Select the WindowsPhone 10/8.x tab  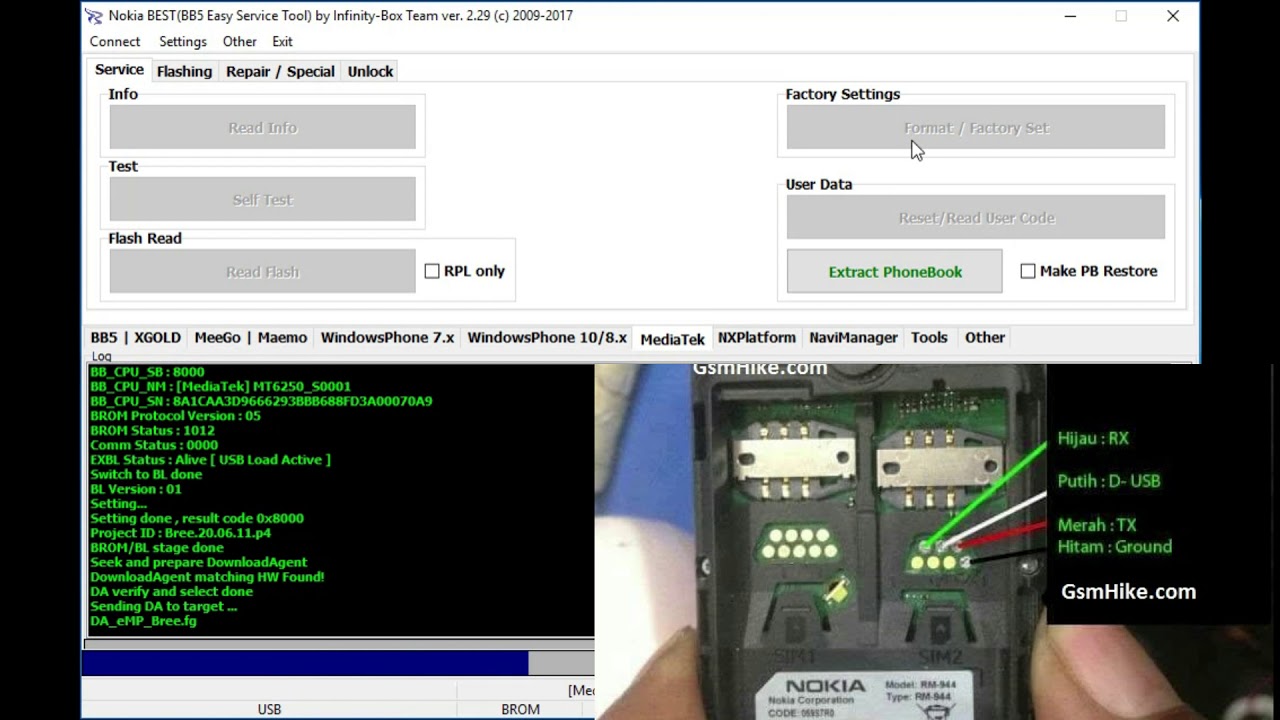click(547, 337)
